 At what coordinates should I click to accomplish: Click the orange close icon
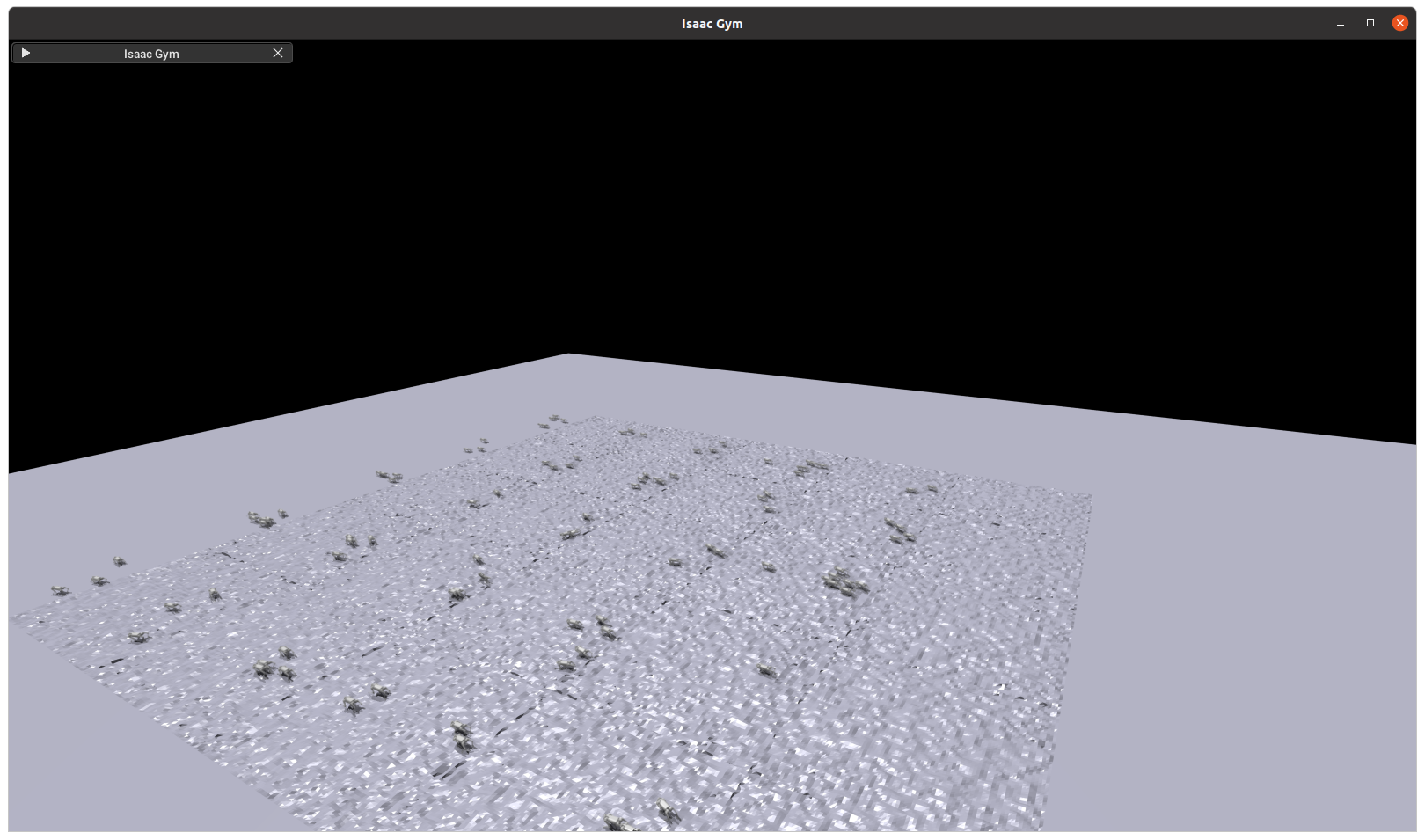(1399, 22)
